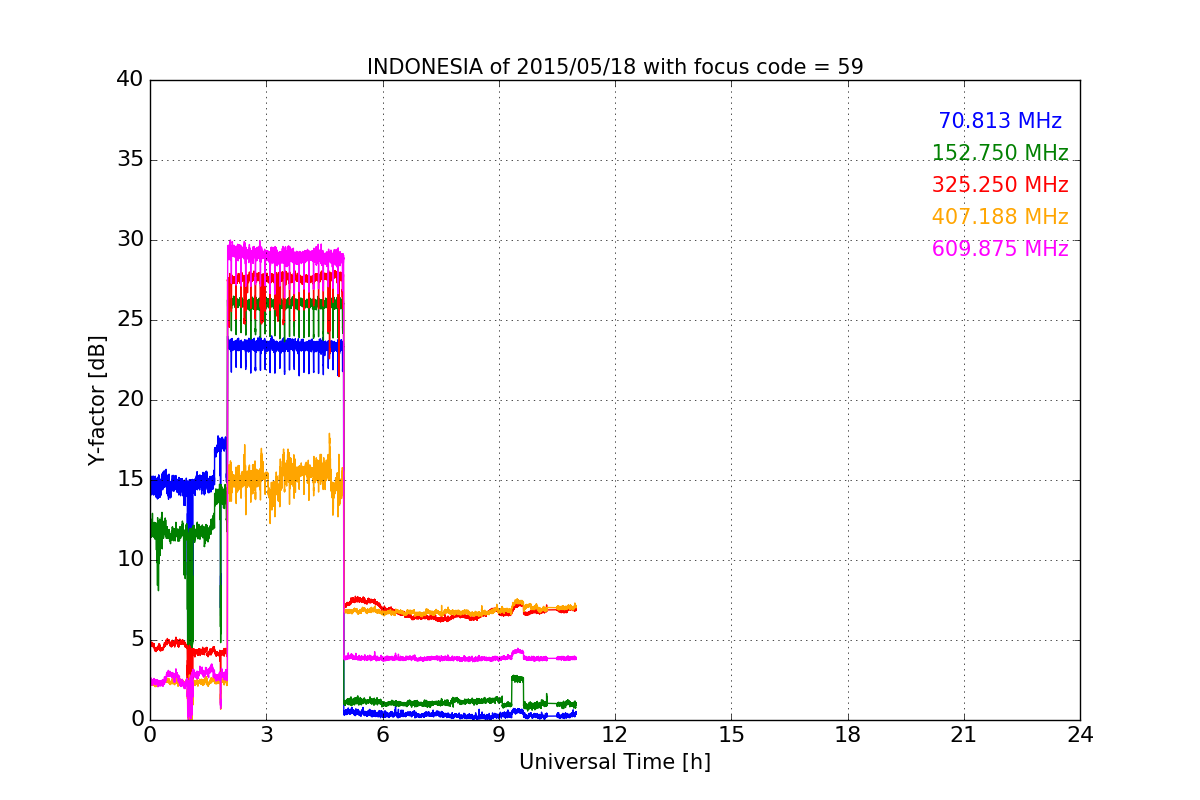Click the 325.250 MHz legend label
The width and height of the screenshot is (1200, 800).
tap(1000, 185)
